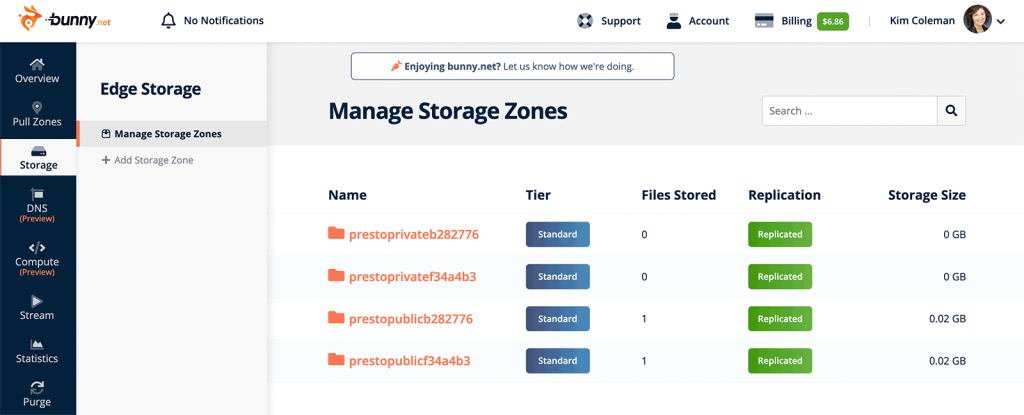Click Replicated badge for prestopublicb282776

tap(780, 319)
